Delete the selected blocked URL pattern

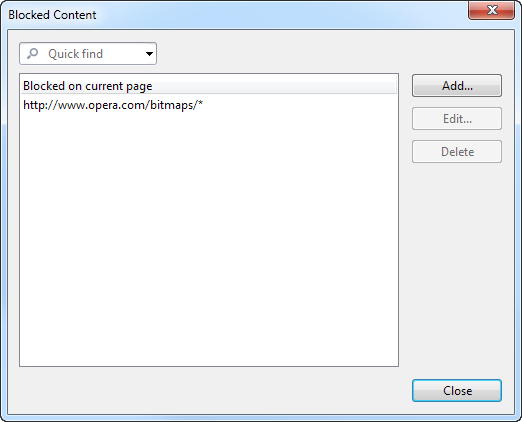(x=457, y=152)
